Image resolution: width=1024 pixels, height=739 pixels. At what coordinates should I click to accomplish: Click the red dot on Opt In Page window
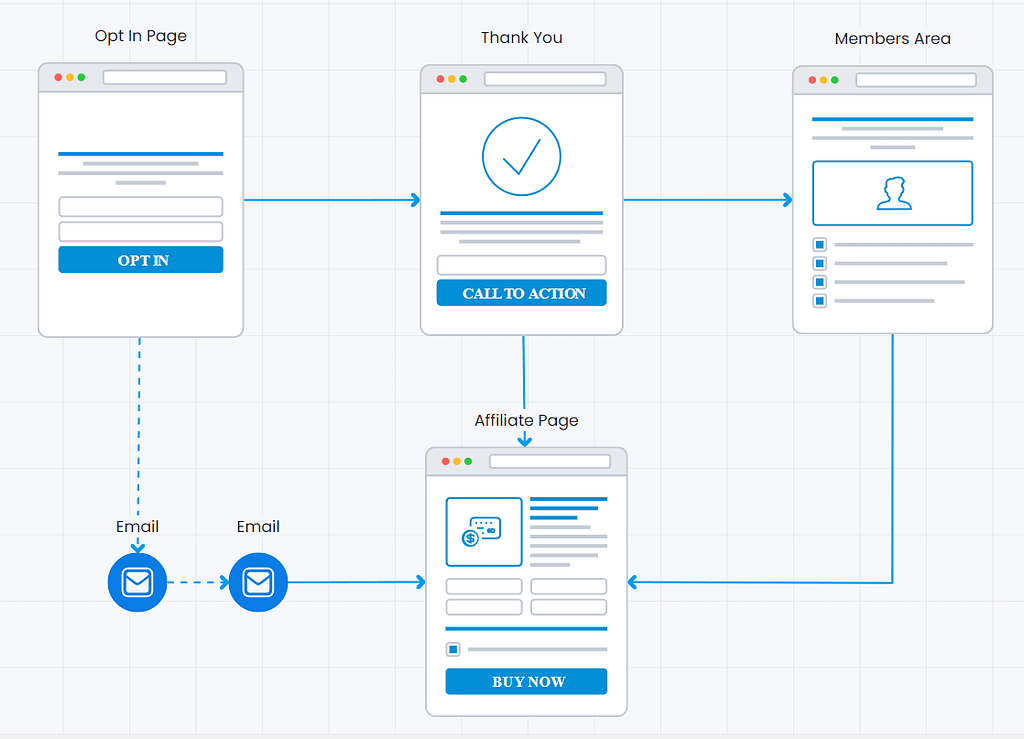pos(58,78)
